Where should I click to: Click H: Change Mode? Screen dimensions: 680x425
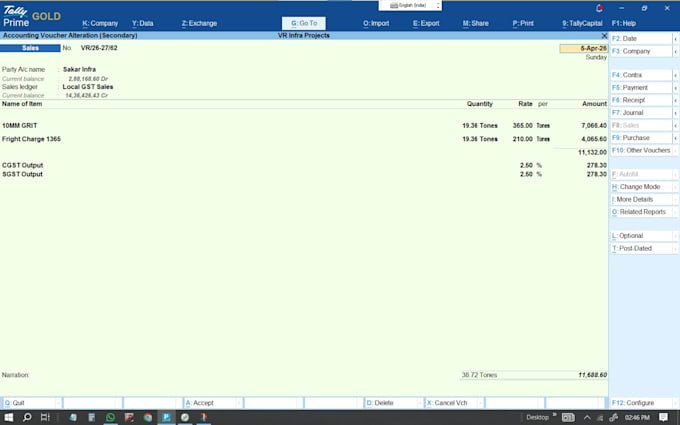(641, 187)
